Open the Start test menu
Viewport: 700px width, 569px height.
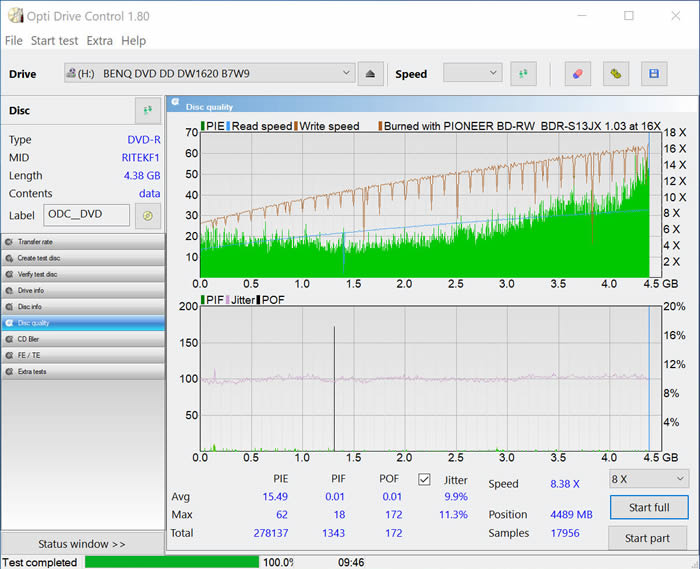click(x=54, y=41)
